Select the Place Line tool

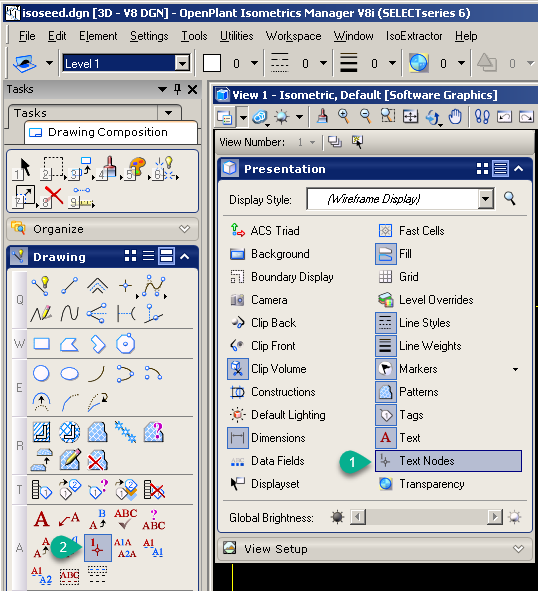click(70, 285)
